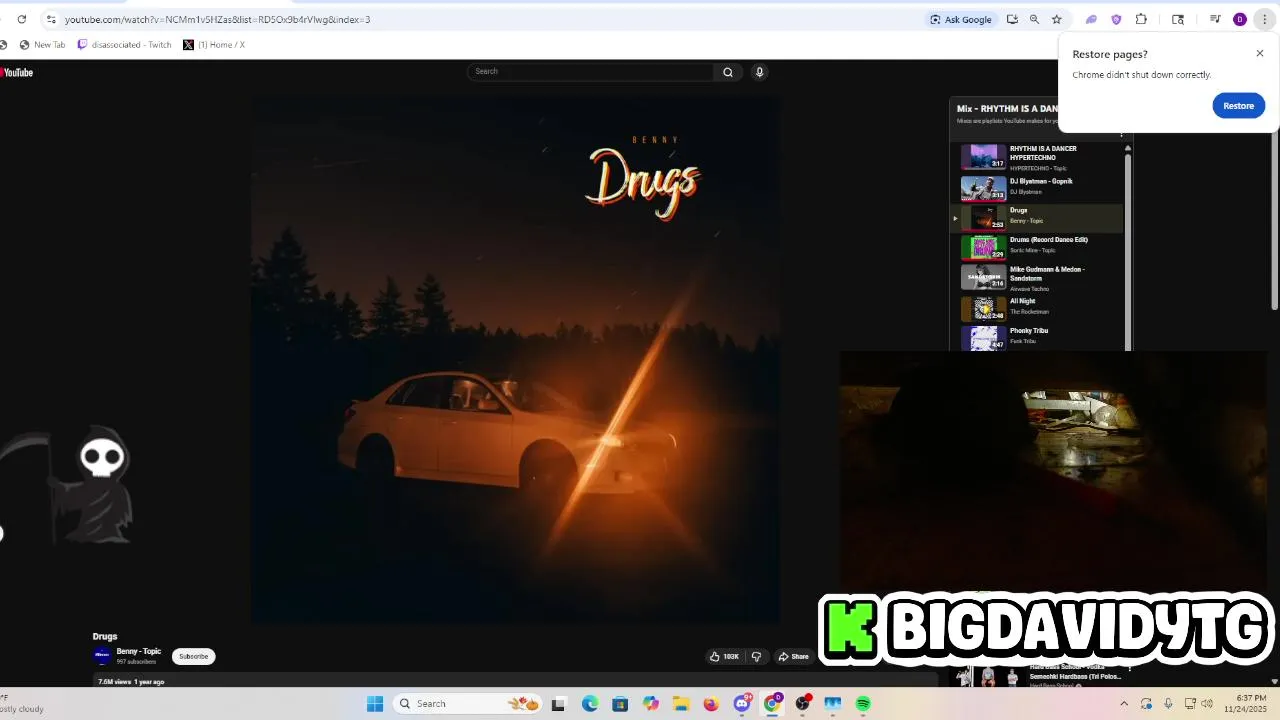This screenshot has height=720, width=1280.
Task: Play Phonky Tribu from the mix list
Action: coord(1038,337)
